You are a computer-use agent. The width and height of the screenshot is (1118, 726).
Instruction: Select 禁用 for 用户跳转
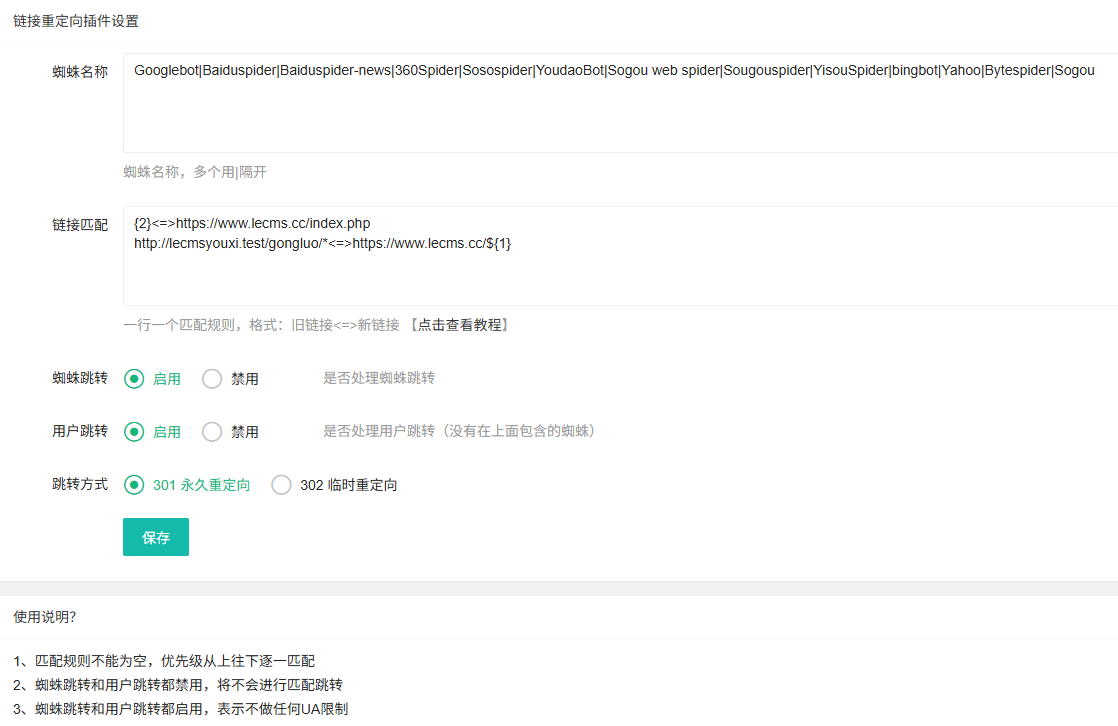point(212,432)
